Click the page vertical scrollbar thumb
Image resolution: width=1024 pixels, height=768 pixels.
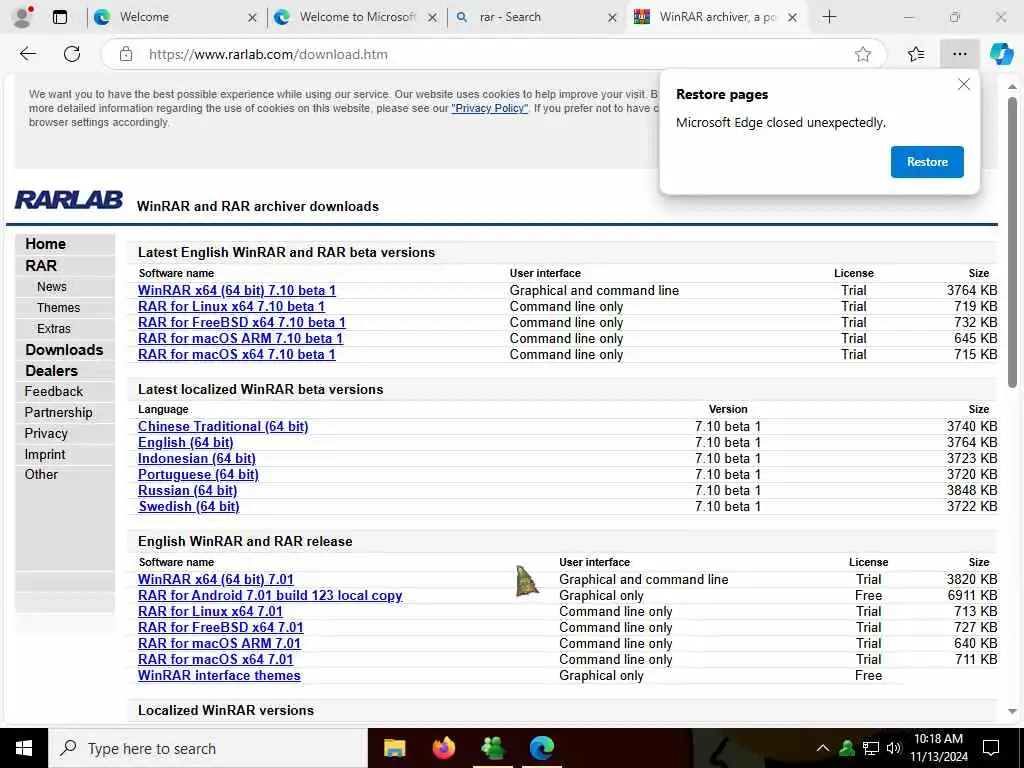(1012, 242)
